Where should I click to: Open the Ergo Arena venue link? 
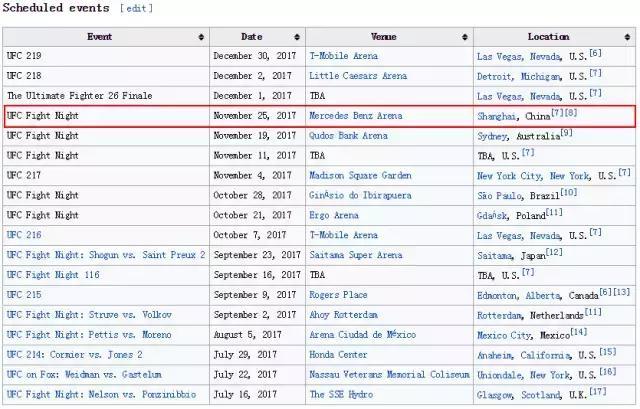(x=334, y=216)
